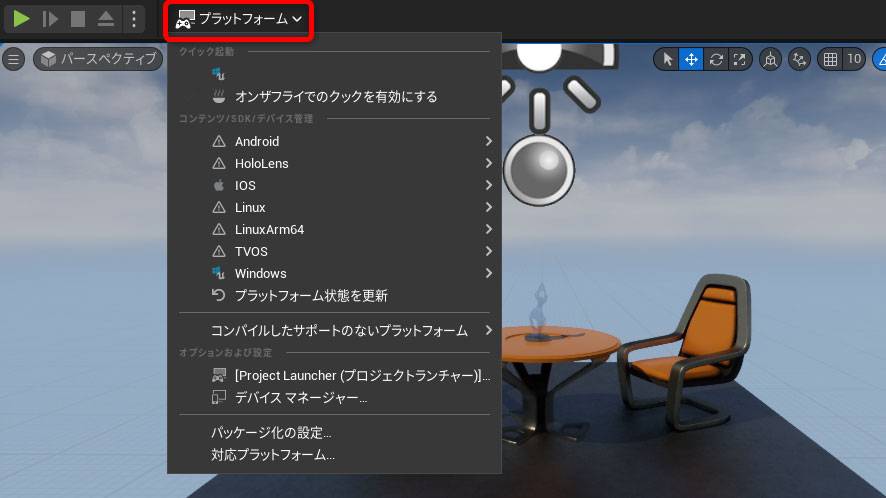The width and height of the screenshot is (886, 498).
Task: Click the skip frame button
Action: [x=50, y=19]
